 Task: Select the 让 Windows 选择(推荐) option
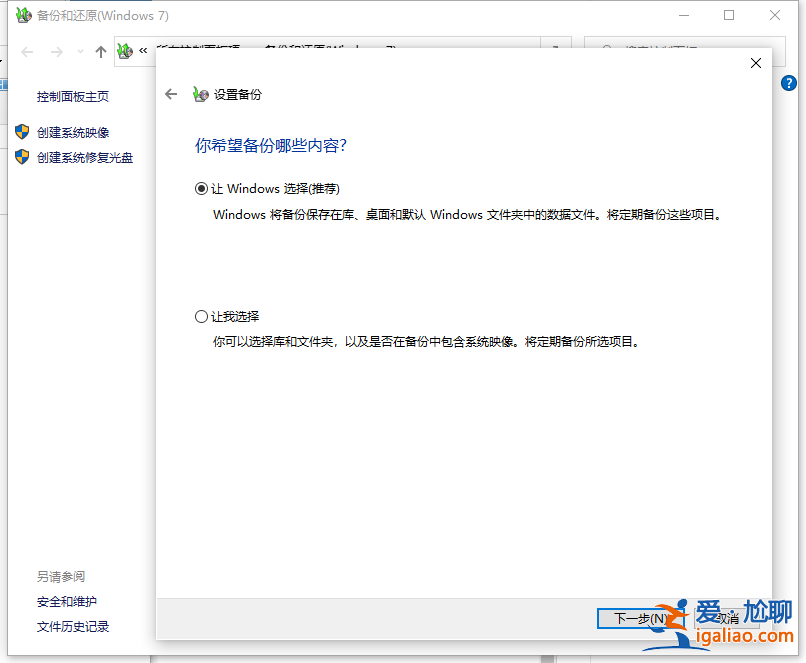click(201, 188)
